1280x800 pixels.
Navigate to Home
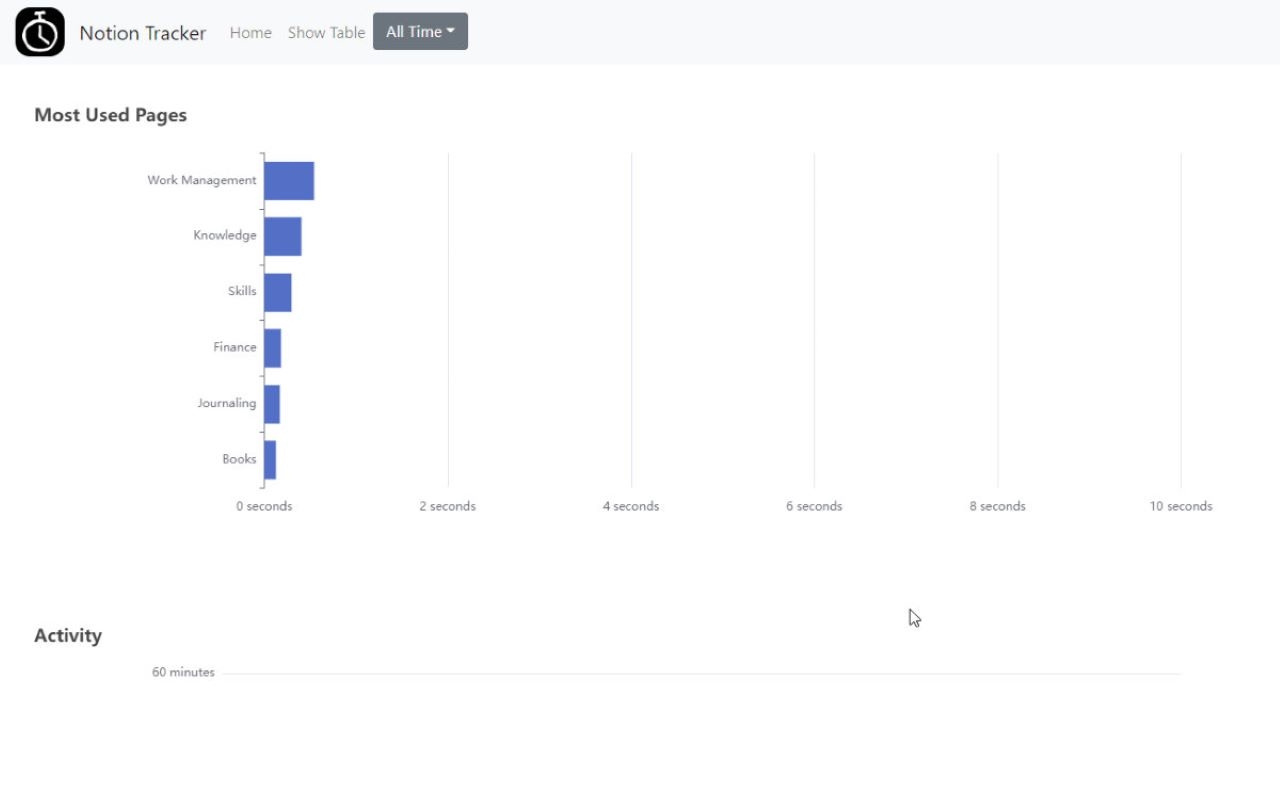tap(250, 32)
